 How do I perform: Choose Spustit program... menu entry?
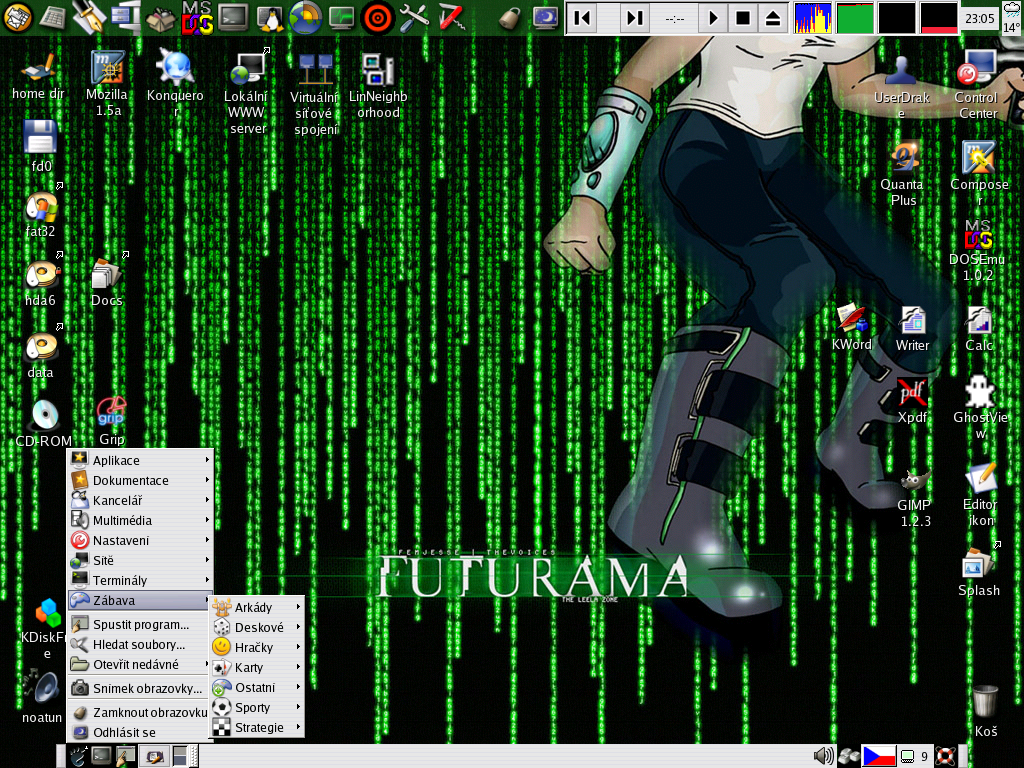[x=140, y=625]
